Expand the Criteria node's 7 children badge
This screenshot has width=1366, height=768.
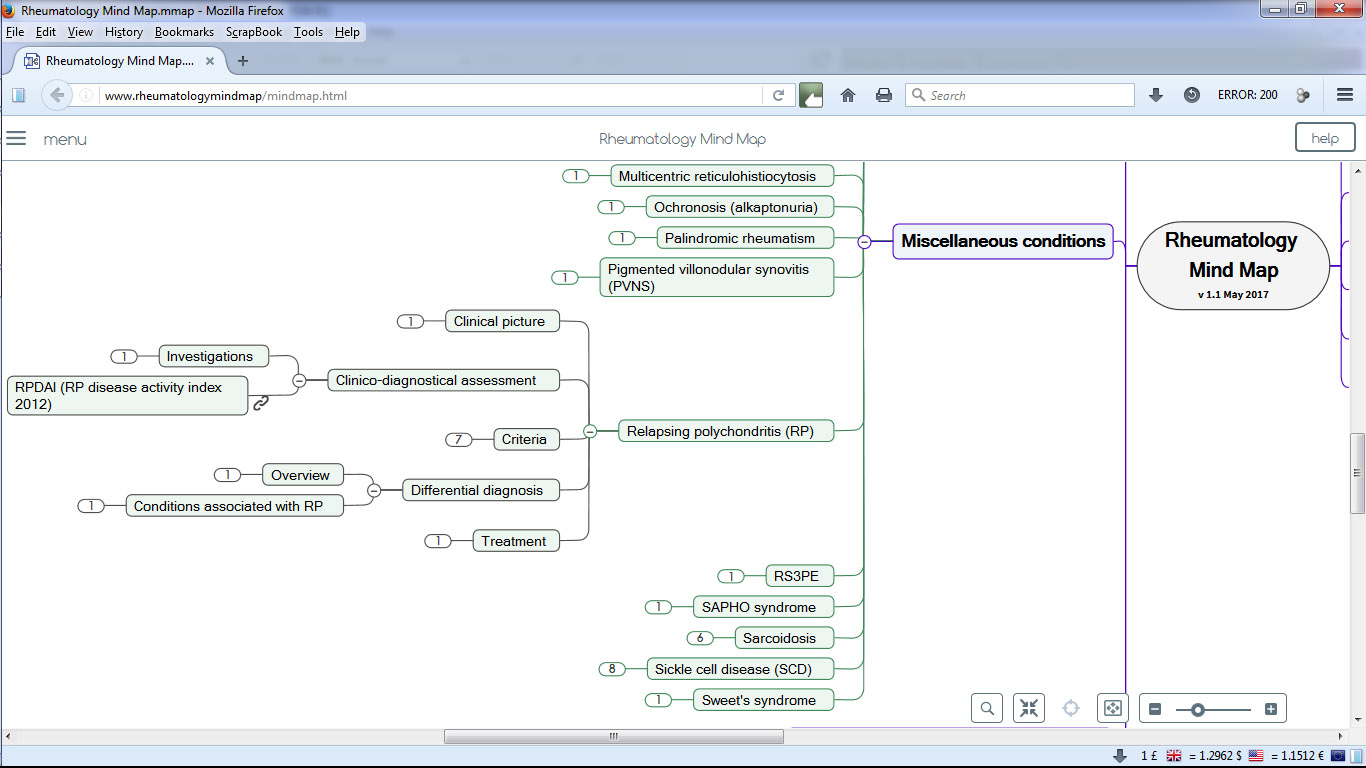[458, 439]
